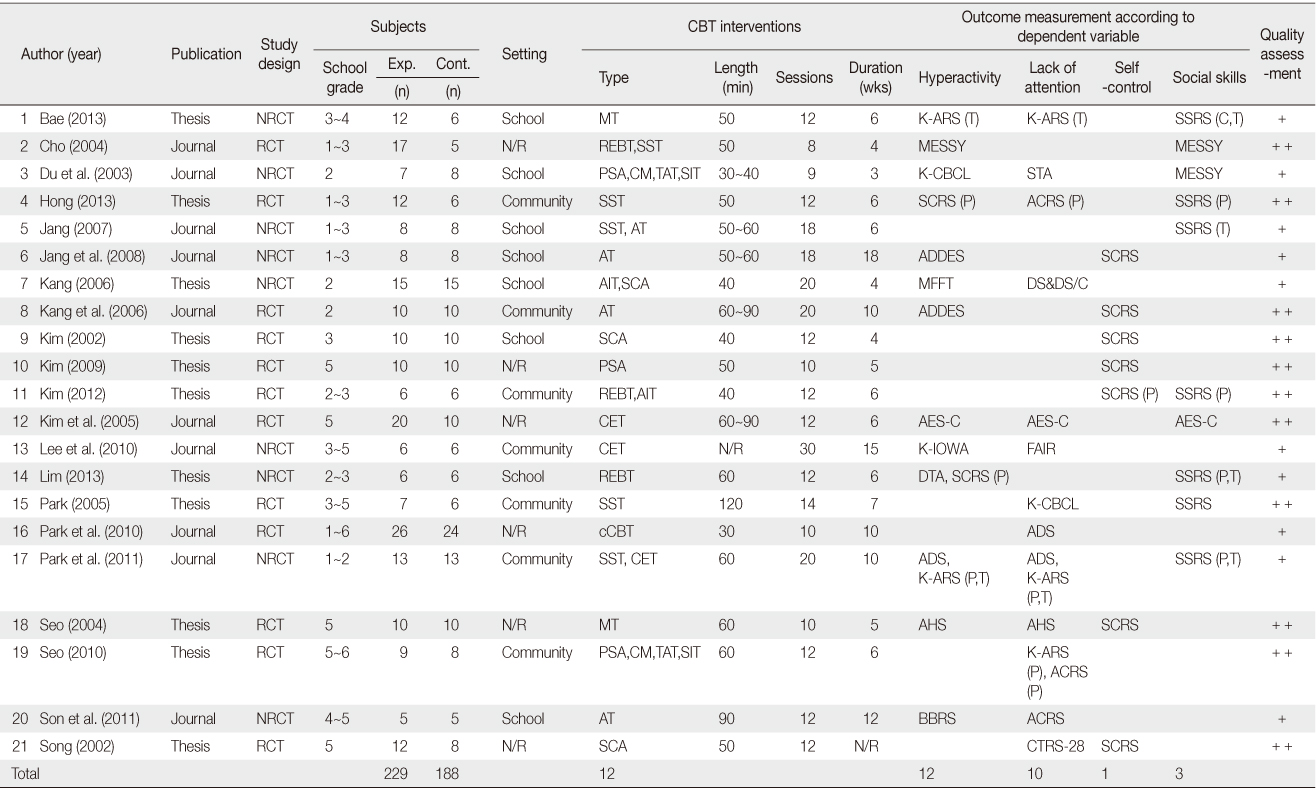
Task: Click the 'Outcome measurement according to dependent variable' header
Action: click(1077, 26)
